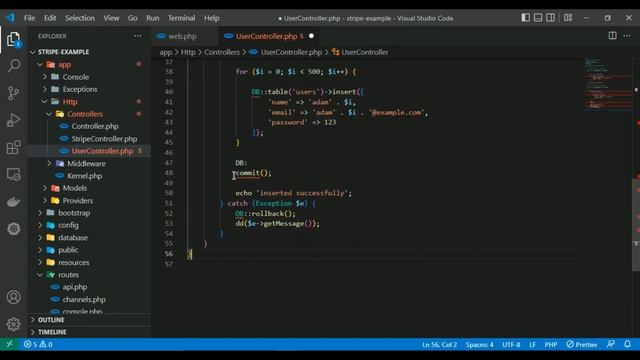Screen dimensions: 640x360
Task: Open StripeController.php in Explorer
Action: point(90,139)
